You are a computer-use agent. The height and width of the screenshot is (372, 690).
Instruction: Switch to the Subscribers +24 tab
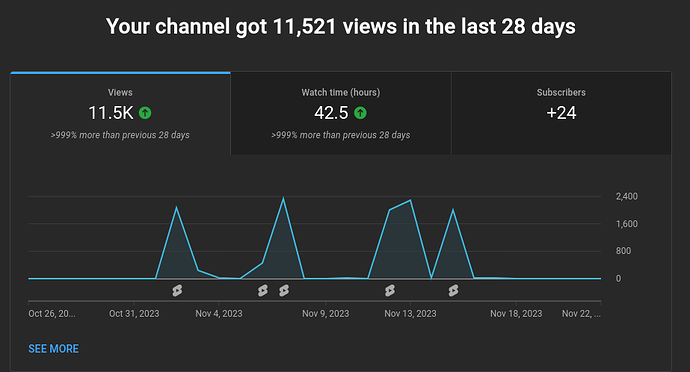561,114
